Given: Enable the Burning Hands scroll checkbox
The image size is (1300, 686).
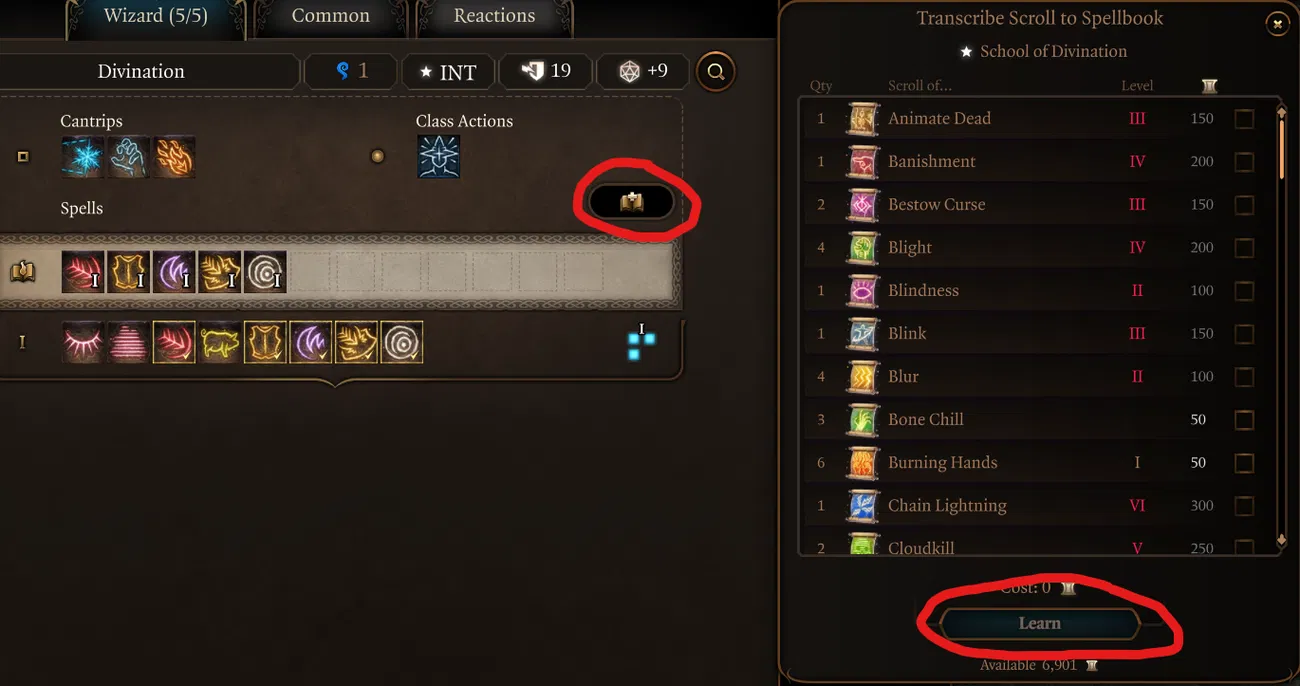Looking at the screenshot, I should pos(1244,463).
